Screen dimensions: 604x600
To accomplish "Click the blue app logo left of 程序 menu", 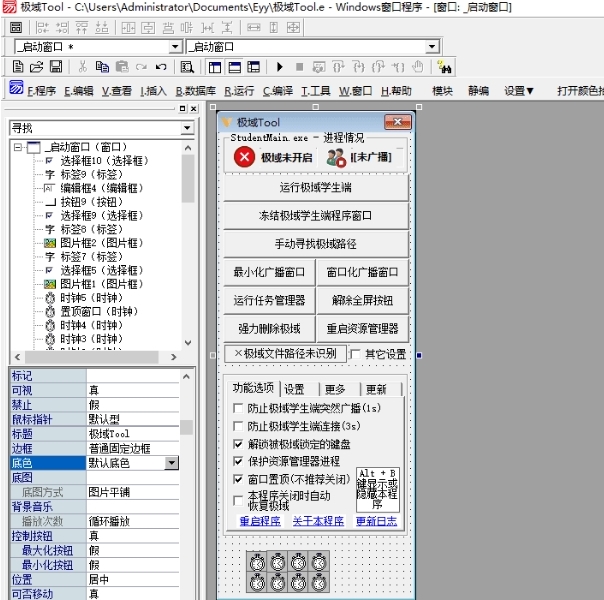I will (16, 87).
